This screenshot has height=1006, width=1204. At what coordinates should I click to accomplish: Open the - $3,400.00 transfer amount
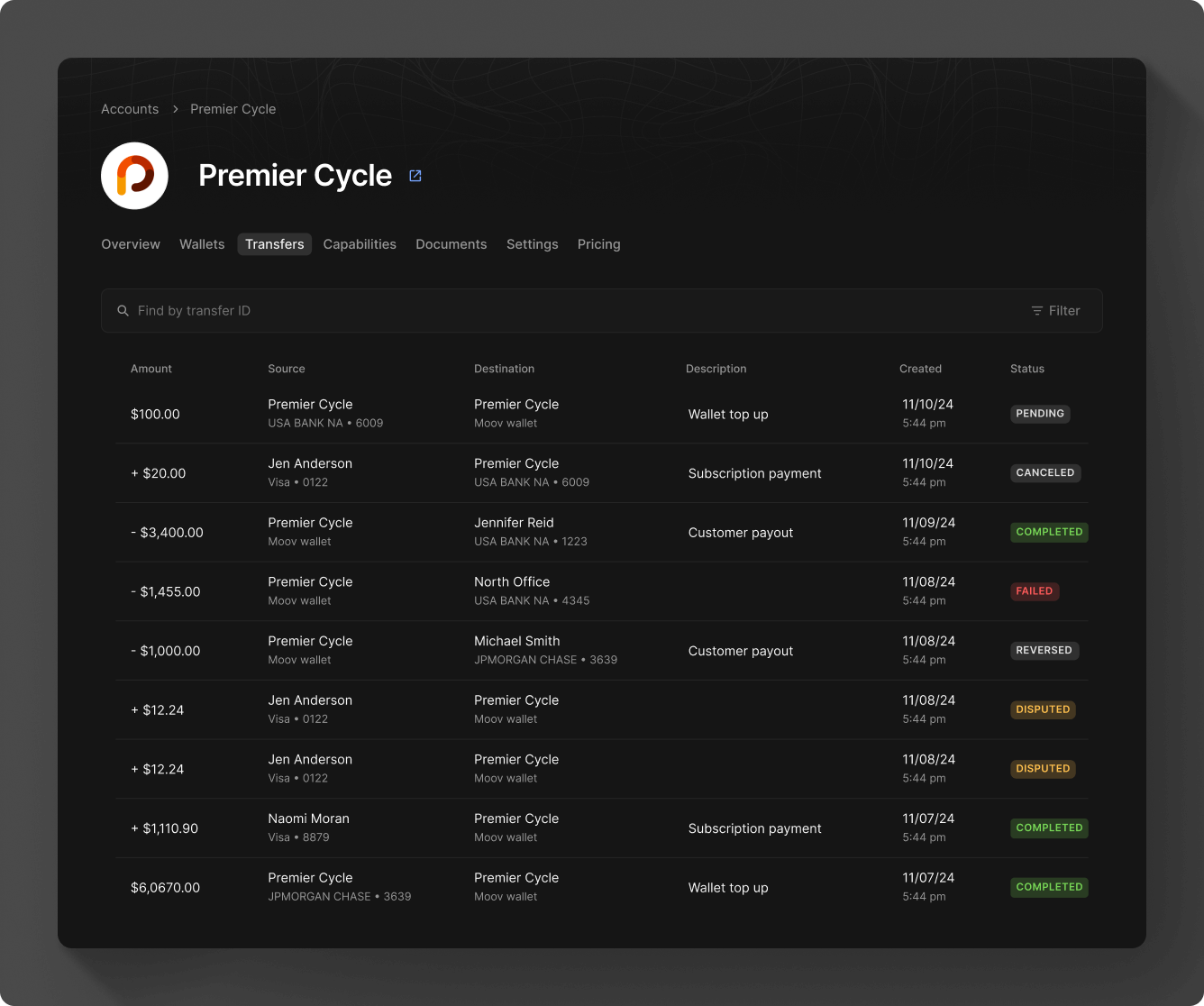(x=167, y=533)
